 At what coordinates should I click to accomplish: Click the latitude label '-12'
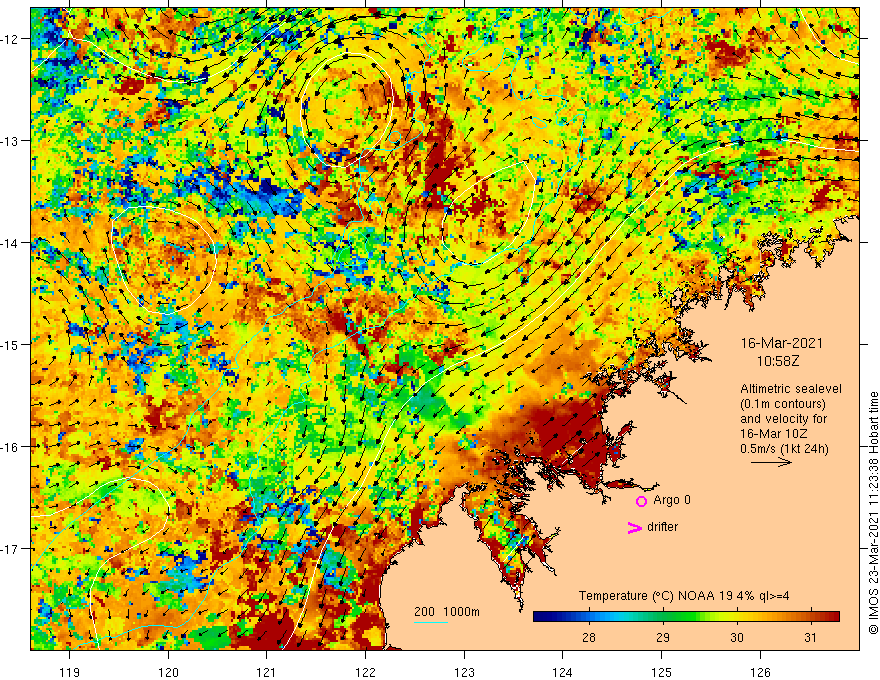click(10, 39)
